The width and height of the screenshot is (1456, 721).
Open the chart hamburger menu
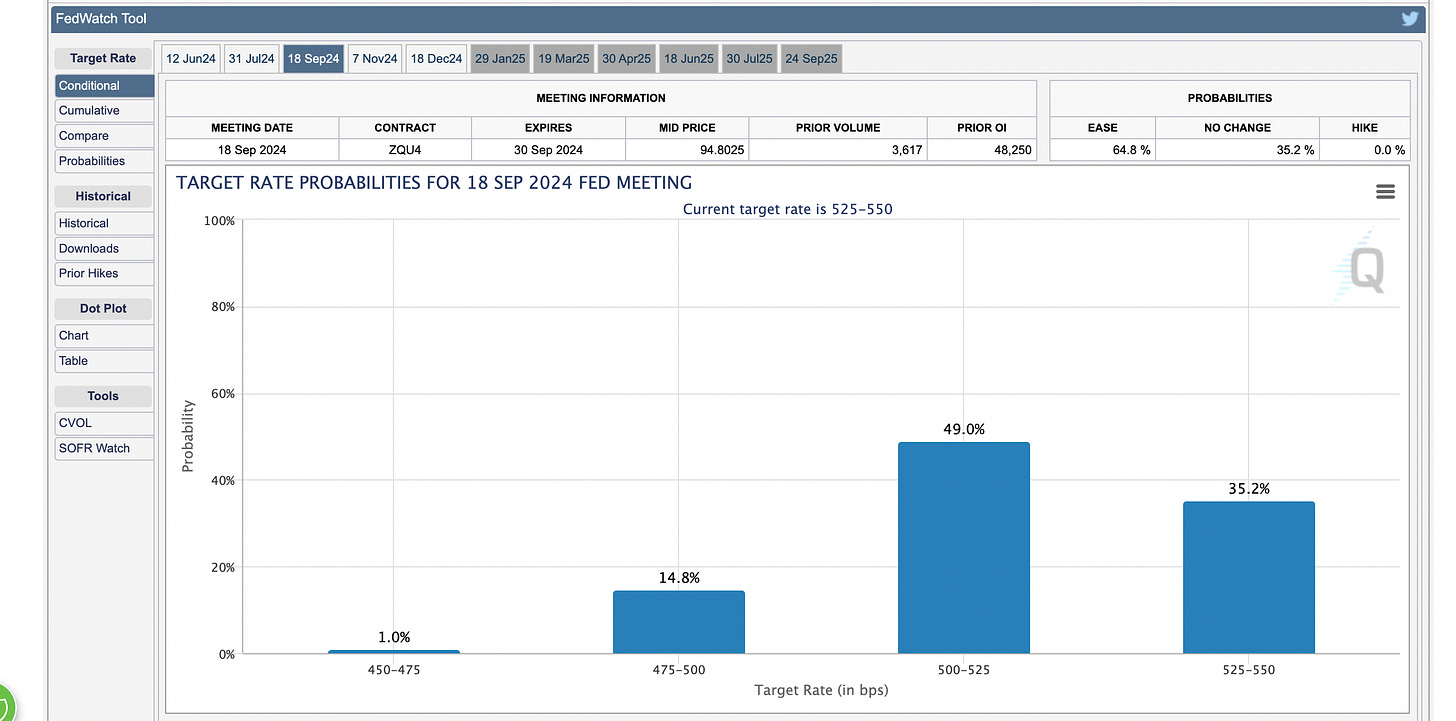(x=1385, y=191)
